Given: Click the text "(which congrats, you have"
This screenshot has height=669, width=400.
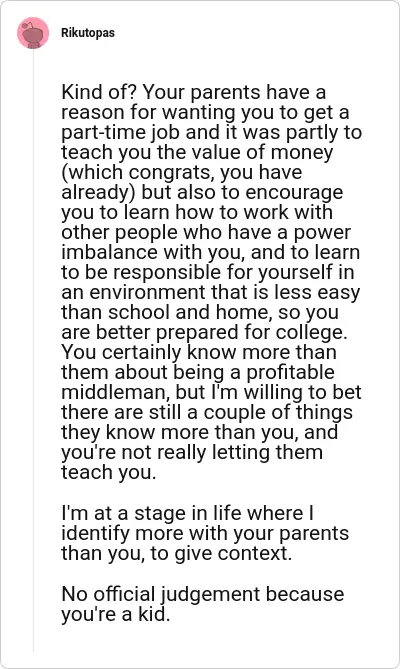Looking at the screenshot, I should coord(182,173).
